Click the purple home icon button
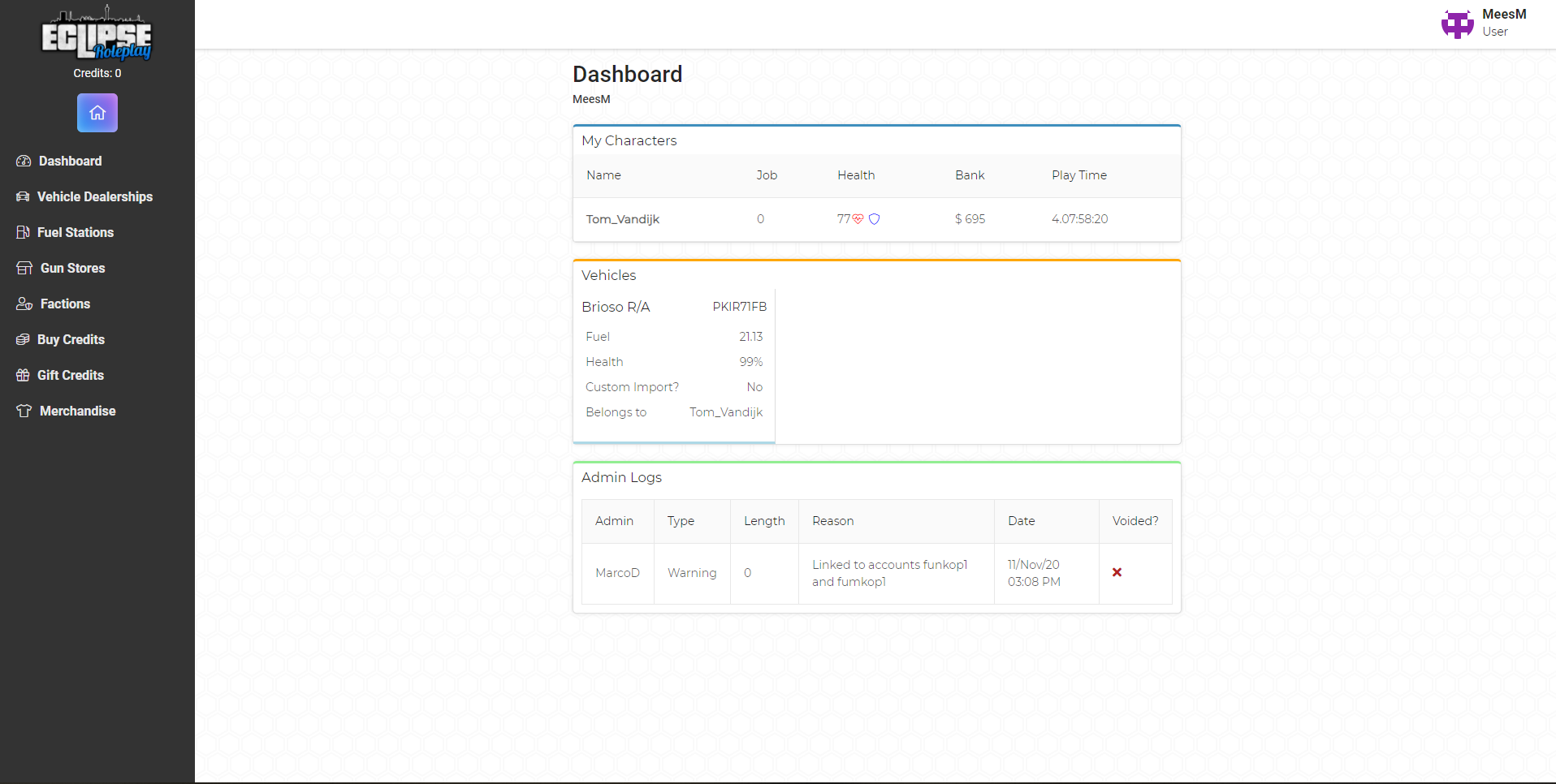Screen dimensions: 1556x784 tap(97, 113)
